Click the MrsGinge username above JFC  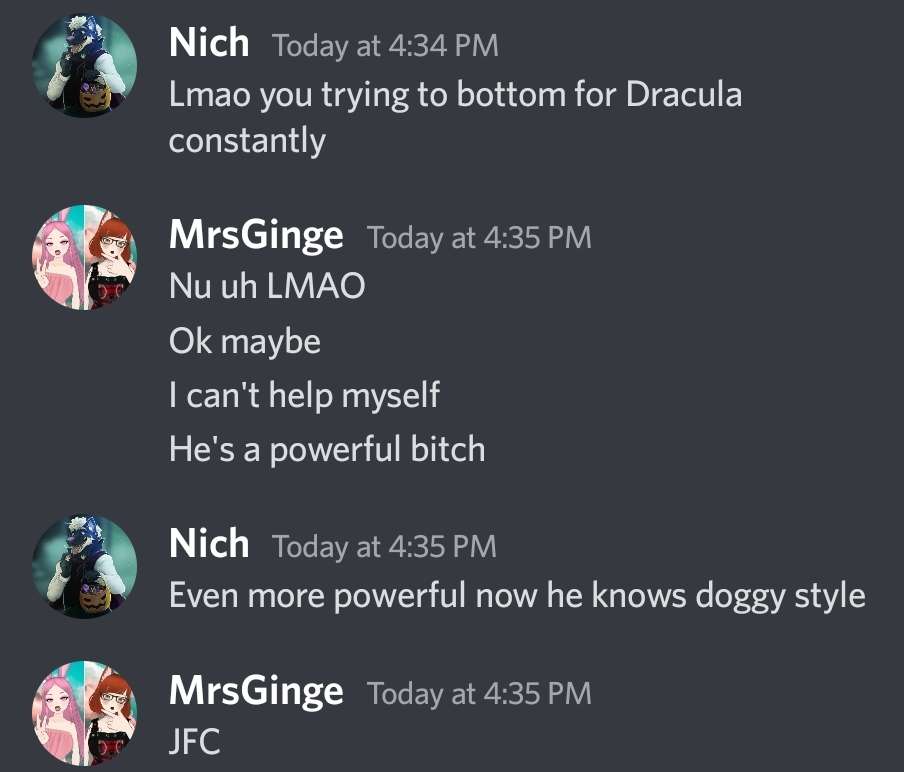pyautogui.click(x=256, y=691)
